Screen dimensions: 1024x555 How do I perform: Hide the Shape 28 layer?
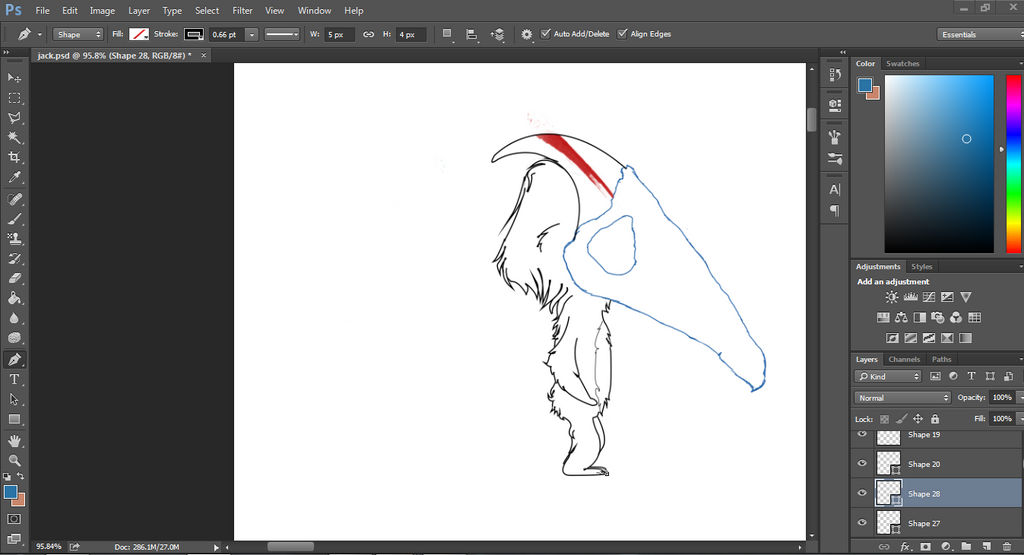(x=862, y=493)
